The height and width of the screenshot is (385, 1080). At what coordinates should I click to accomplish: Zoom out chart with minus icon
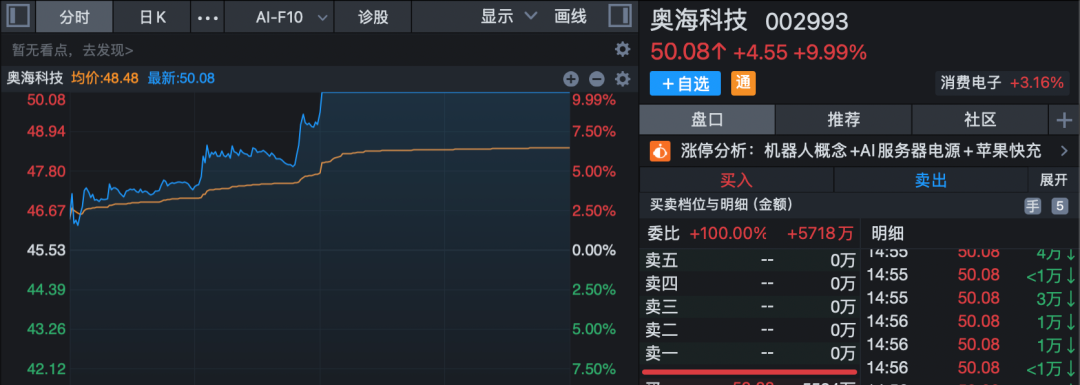[596, 79]
